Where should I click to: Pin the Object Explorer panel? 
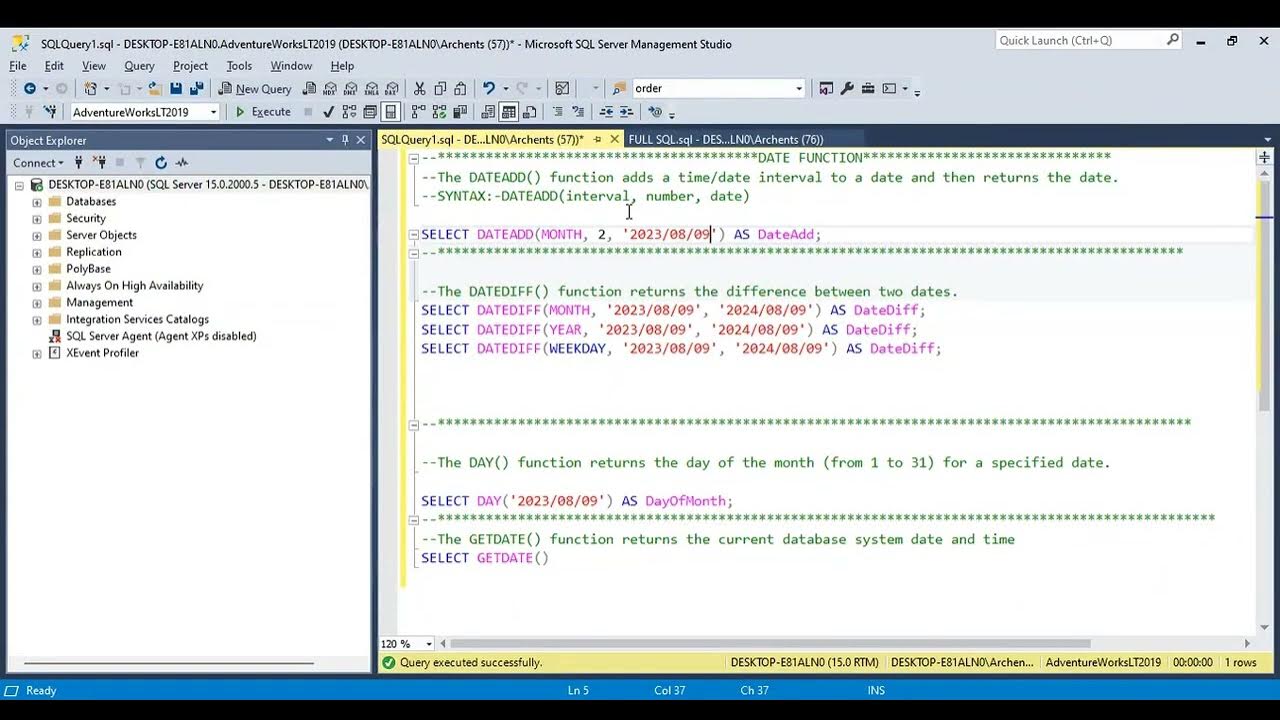345,140
